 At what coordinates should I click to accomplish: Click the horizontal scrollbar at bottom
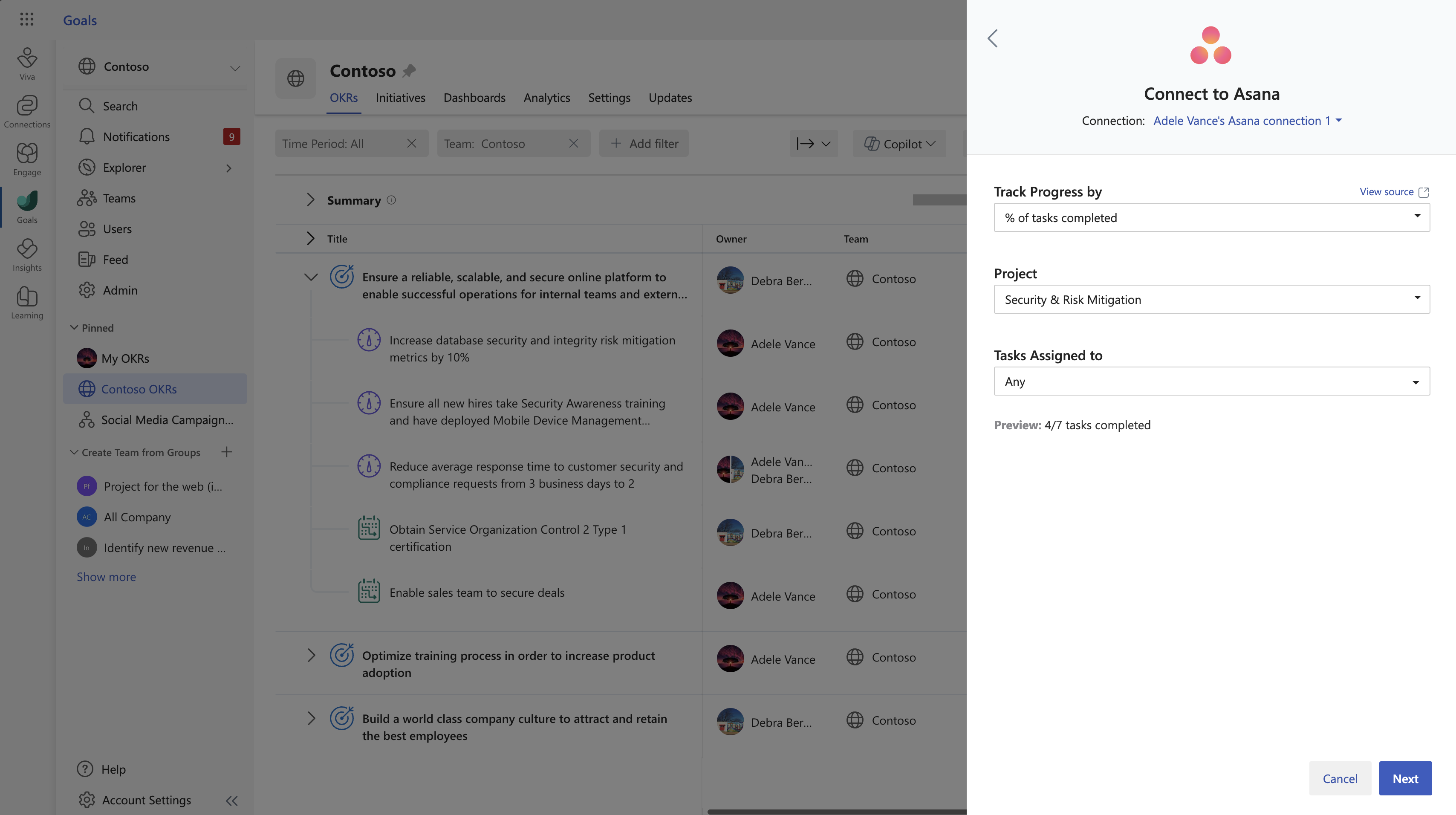click(x=837, y=812)
